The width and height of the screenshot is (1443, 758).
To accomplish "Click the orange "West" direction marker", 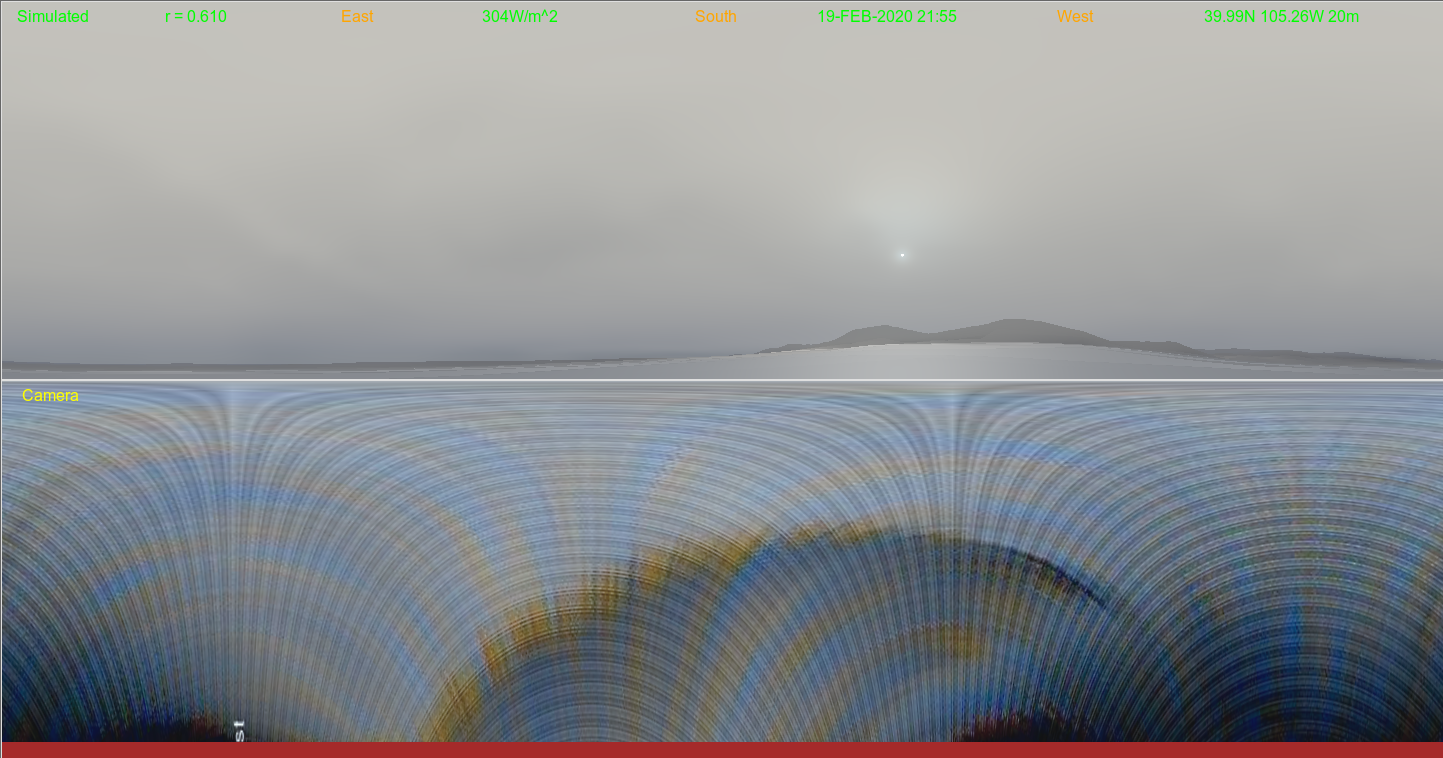I will (x=1075, y=16).
